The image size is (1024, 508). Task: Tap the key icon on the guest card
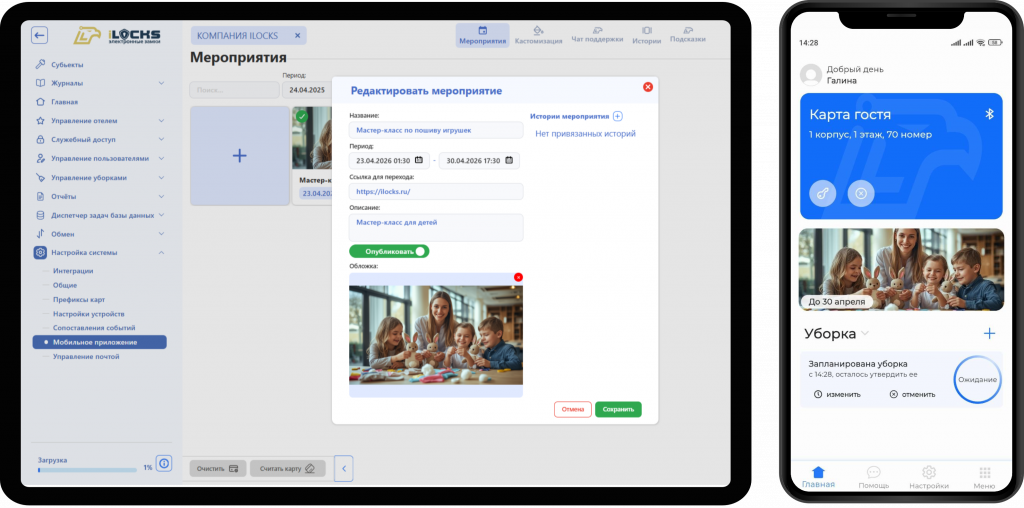click(823, 193)
